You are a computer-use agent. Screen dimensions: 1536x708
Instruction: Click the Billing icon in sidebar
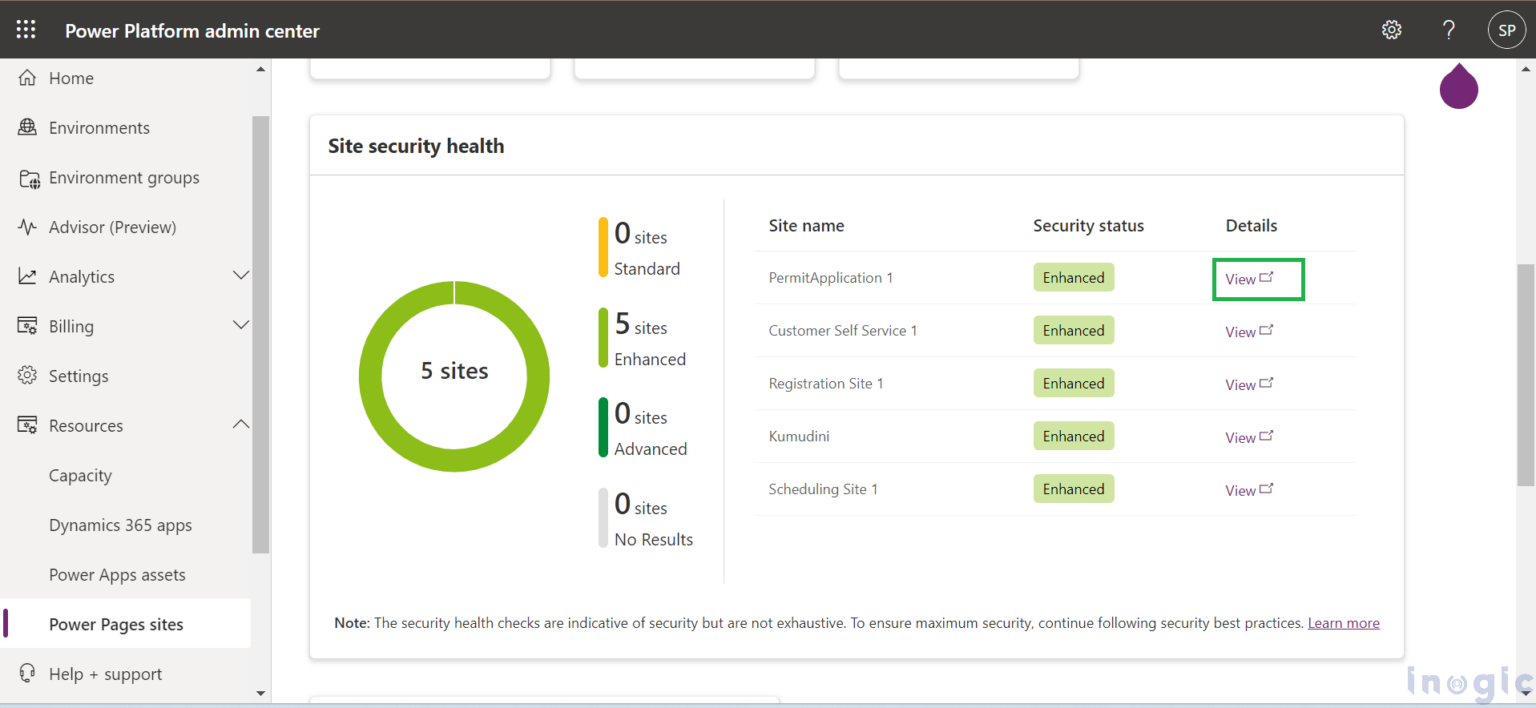[28, 326]
